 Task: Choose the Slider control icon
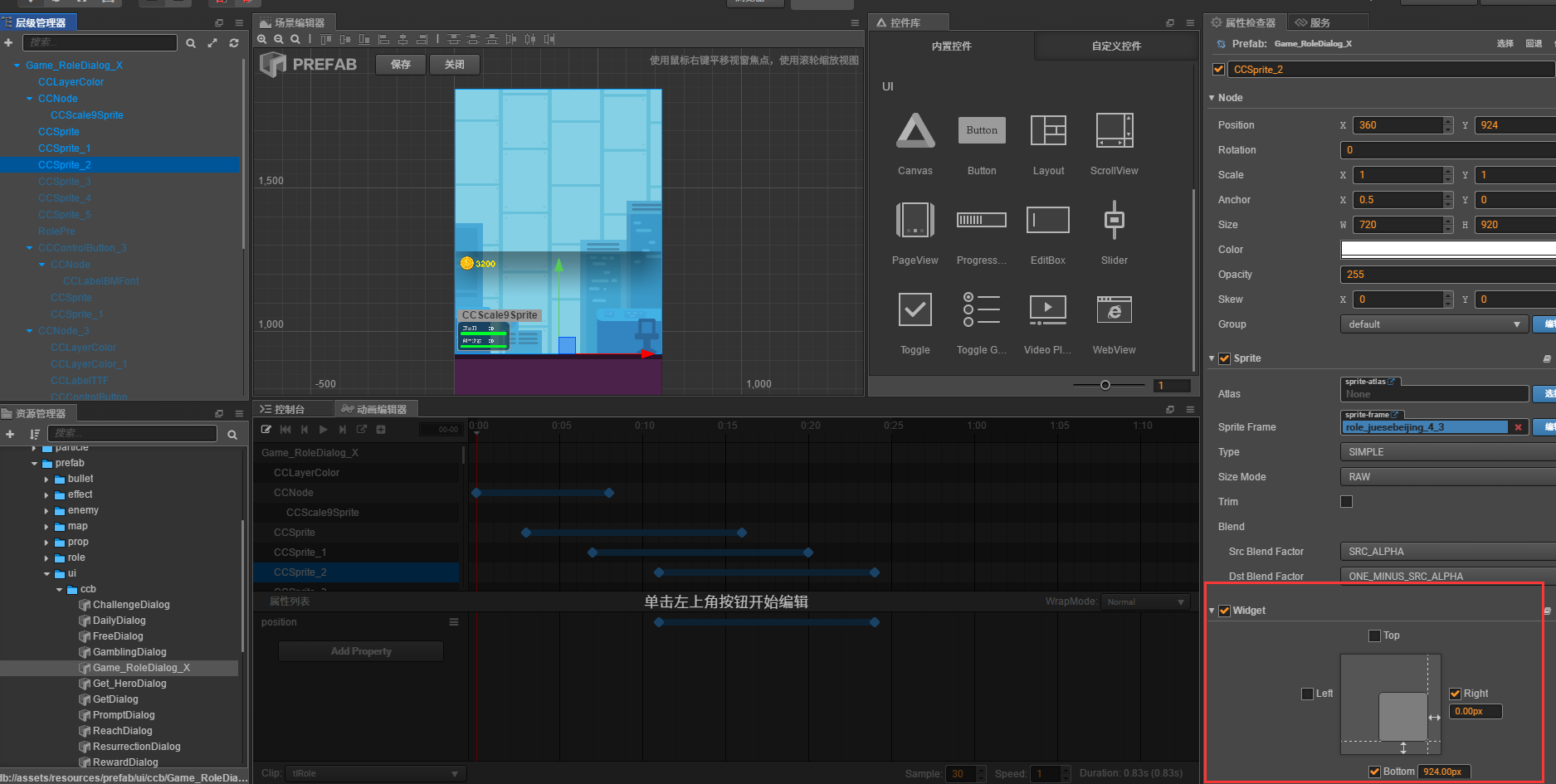tap(1114, 221)
